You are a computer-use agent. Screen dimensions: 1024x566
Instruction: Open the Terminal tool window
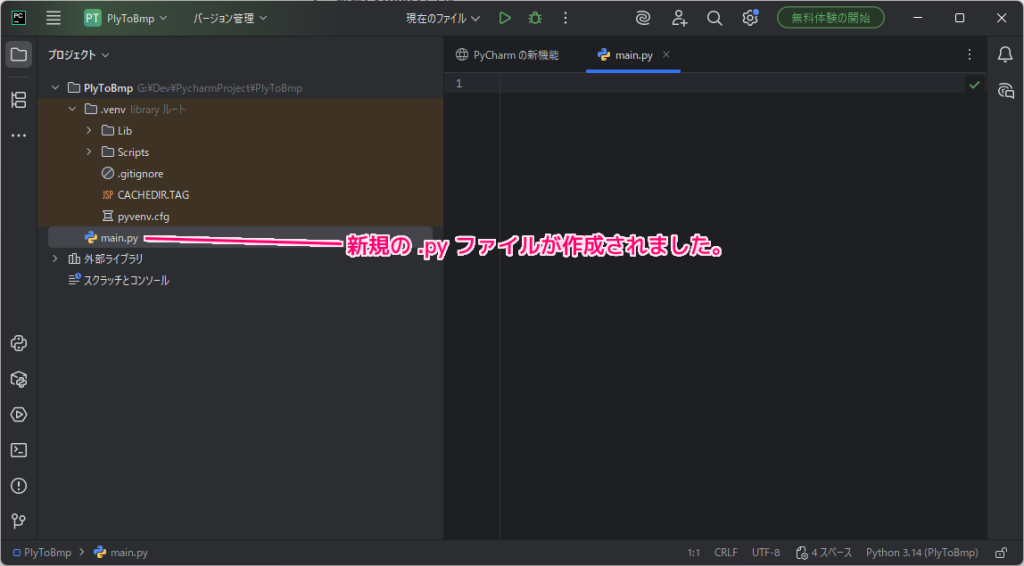tap(19, 450)
